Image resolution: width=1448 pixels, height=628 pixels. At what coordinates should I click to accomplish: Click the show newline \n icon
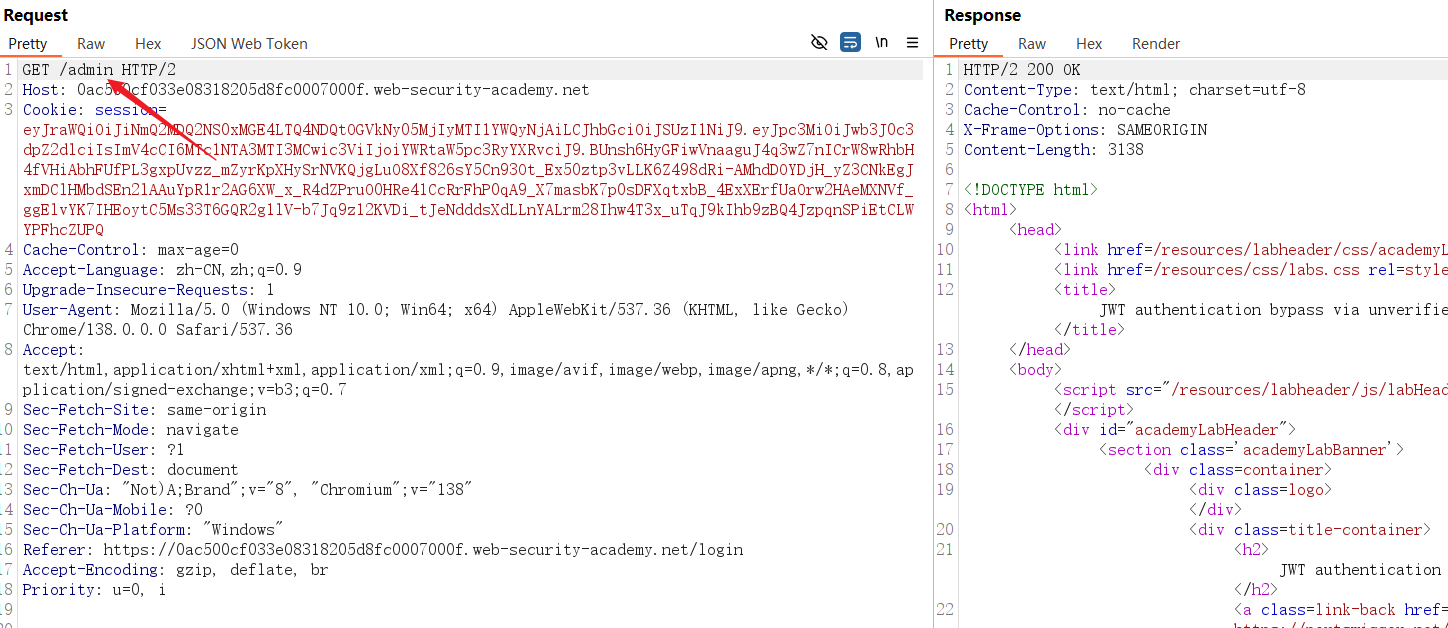(x=881, y=42)
